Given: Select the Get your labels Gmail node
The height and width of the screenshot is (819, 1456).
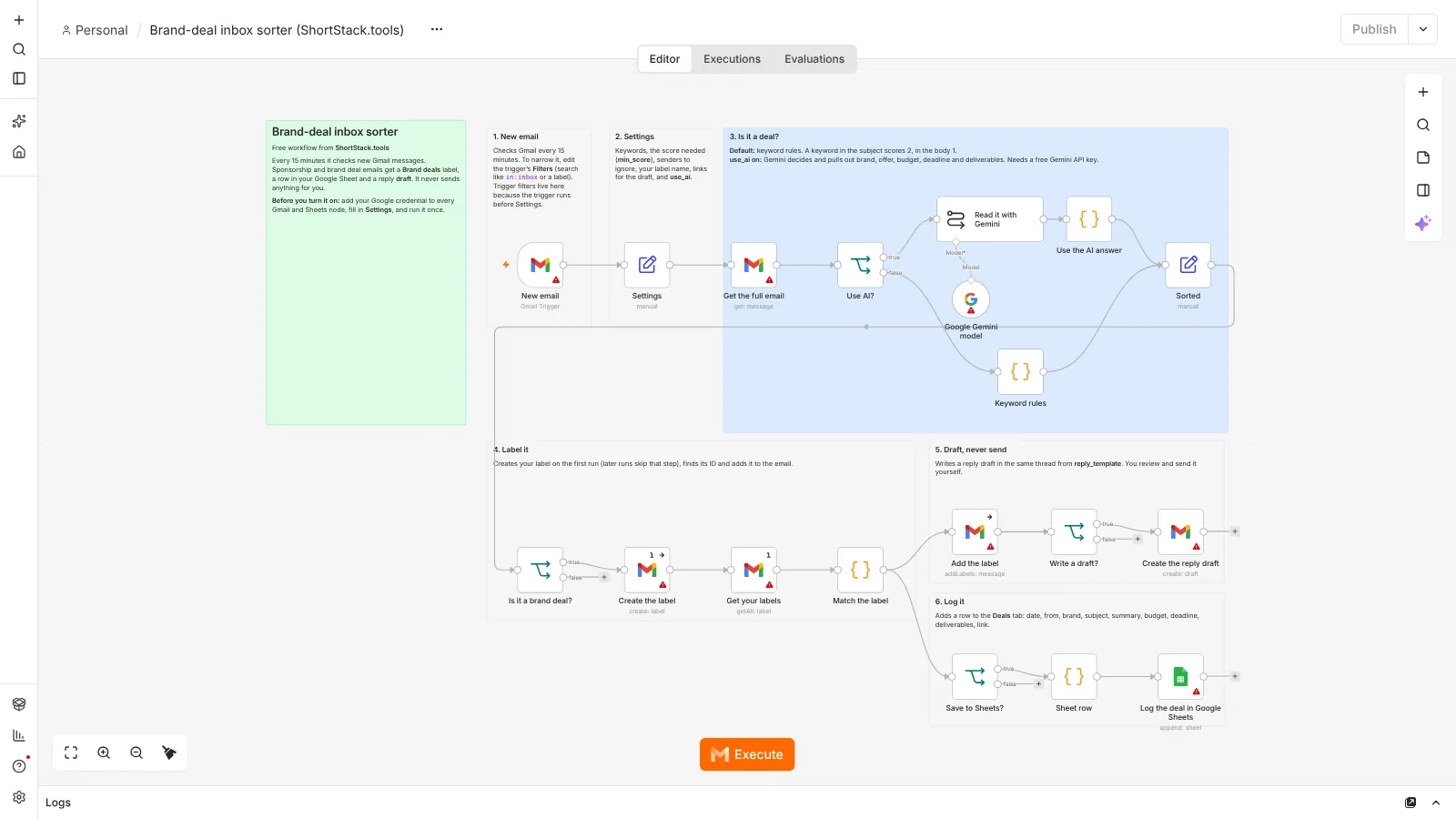Looking at the screenshot, I should (x=753, y=570).
